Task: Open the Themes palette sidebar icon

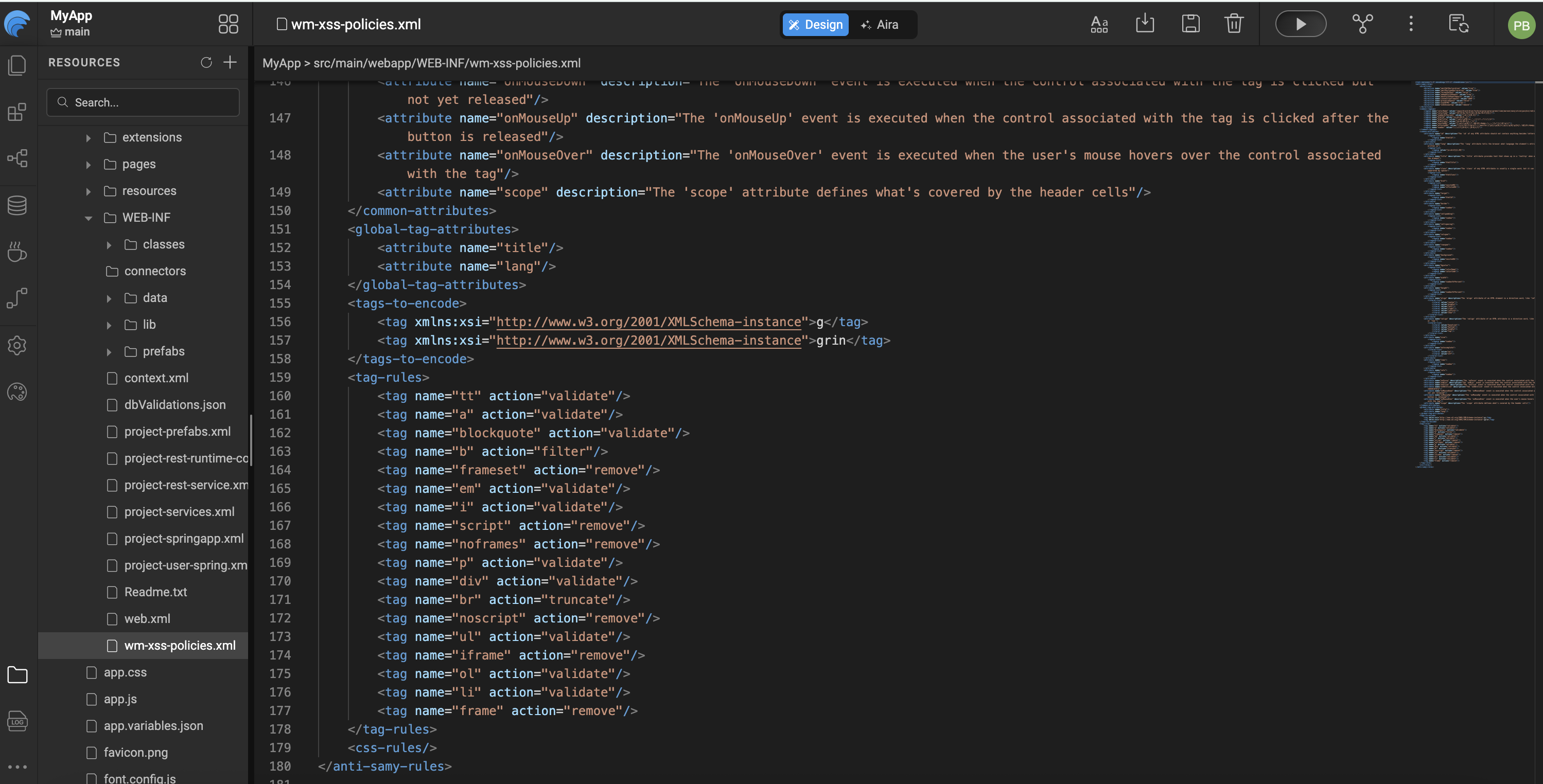Action: click(17, 393)
